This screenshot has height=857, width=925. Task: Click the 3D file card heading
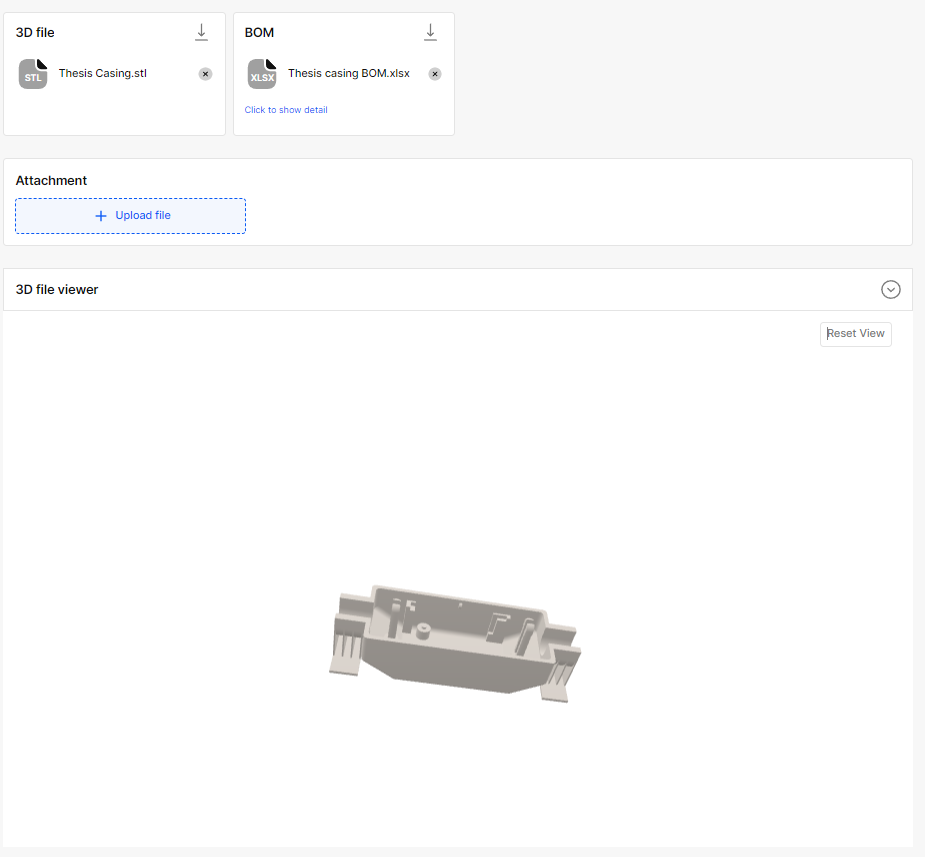point(35,32)
